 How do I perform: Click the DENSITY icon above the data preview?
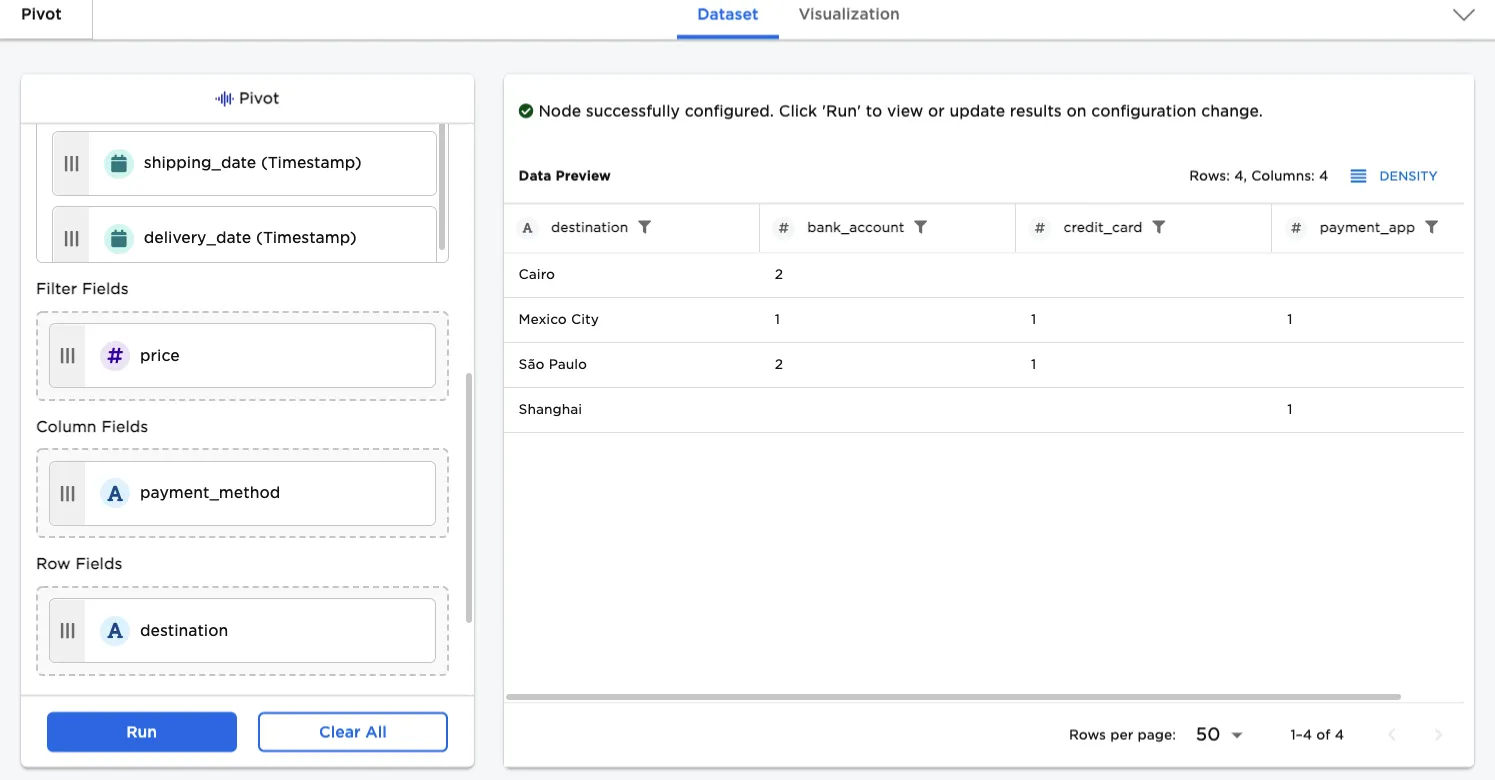click(x=1358, y=175)
